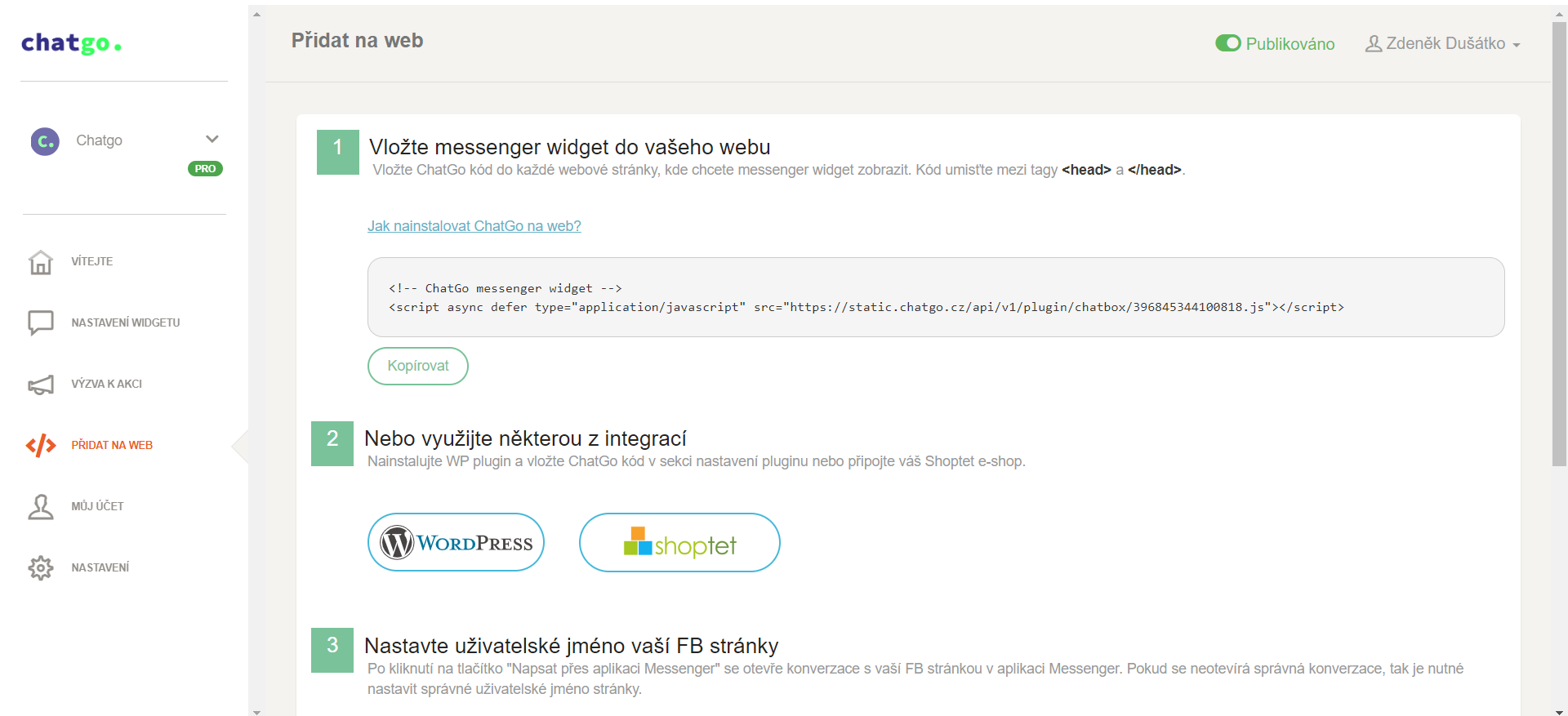The width and height of the screenshot is (1568, 716).
Task: Open the Výzva k akci menu item
Action: tap(107, 384)
